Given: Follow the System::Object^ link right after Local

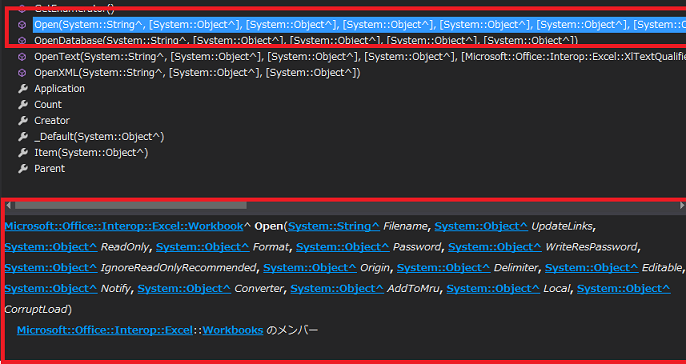Looking at the screenshot, I should coord(624,288).
